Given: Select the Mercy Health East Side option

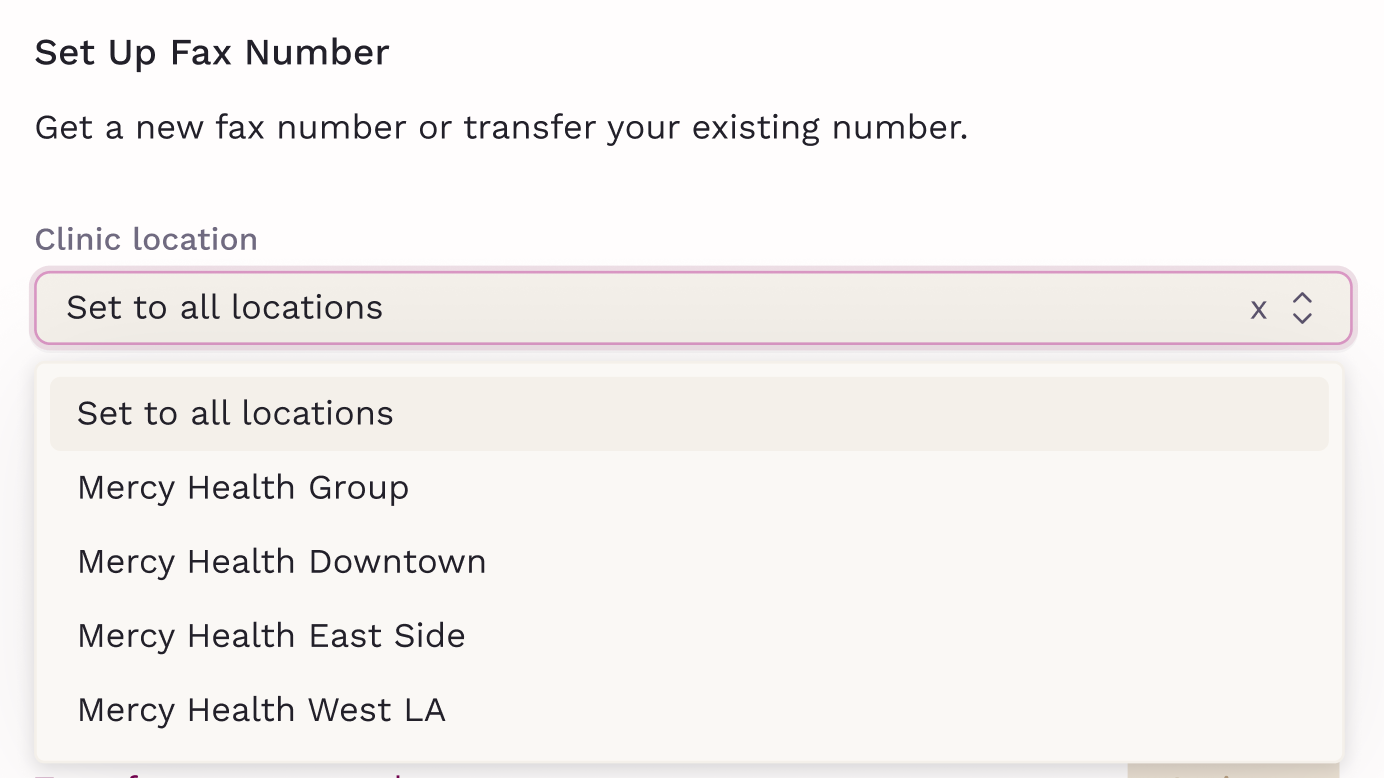Looking at the screenshot, I should (x=271, y=636).
